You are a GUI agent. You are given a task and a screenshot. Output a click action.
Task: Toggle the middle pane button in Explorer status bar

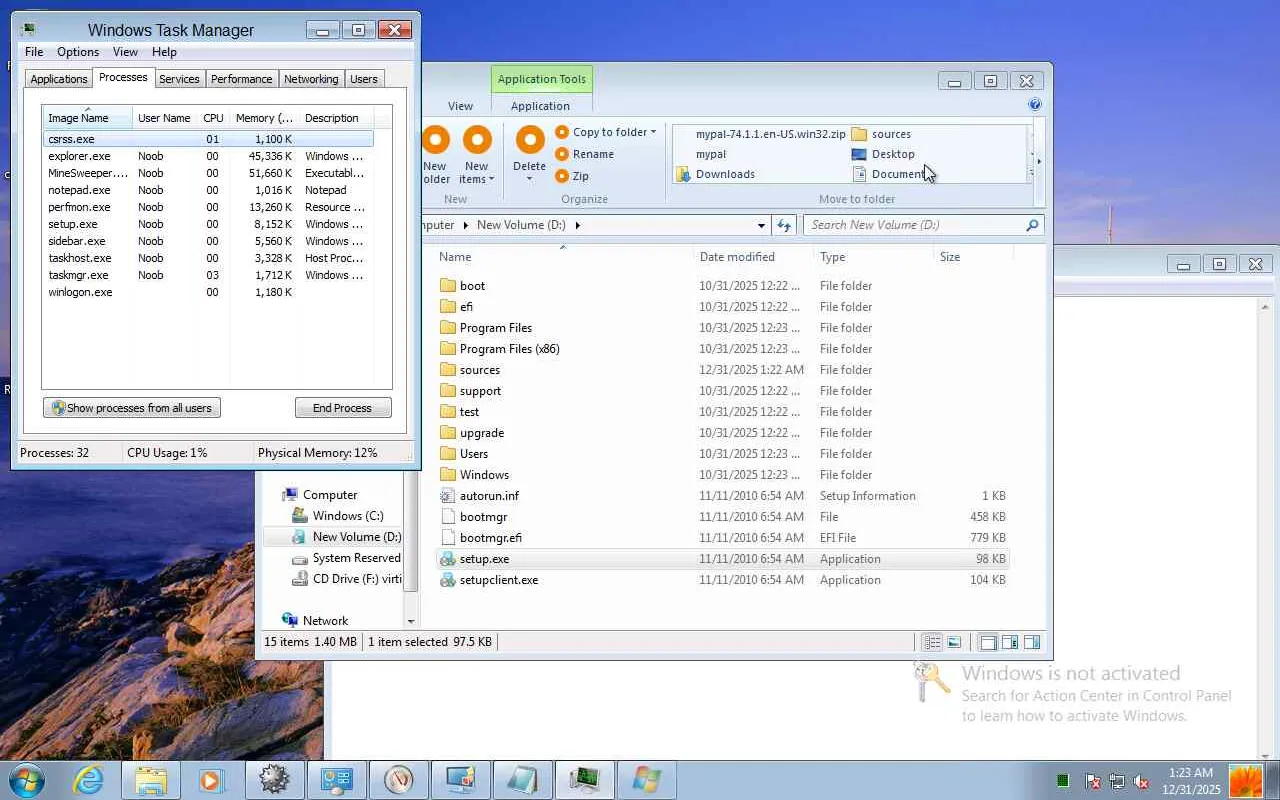coord(1010,642)
